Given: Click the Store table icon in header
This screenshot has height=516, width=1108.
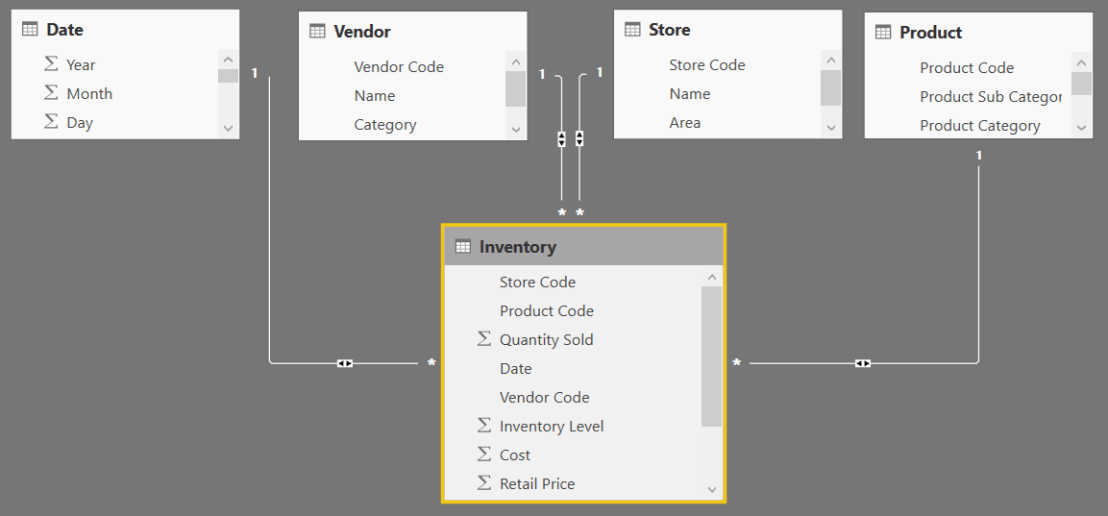Looking at the screenshot, I should (632, 30).
